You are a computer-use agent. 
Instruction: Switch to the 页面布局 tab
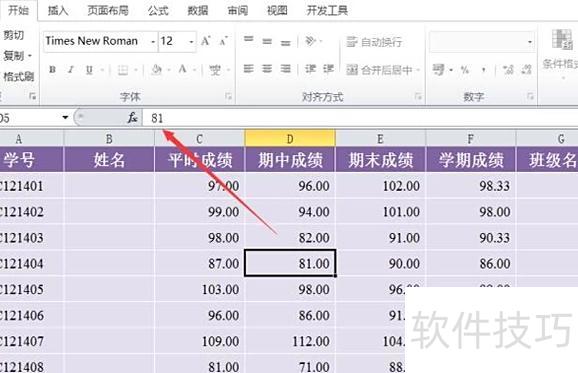click(x=108, y=10)
